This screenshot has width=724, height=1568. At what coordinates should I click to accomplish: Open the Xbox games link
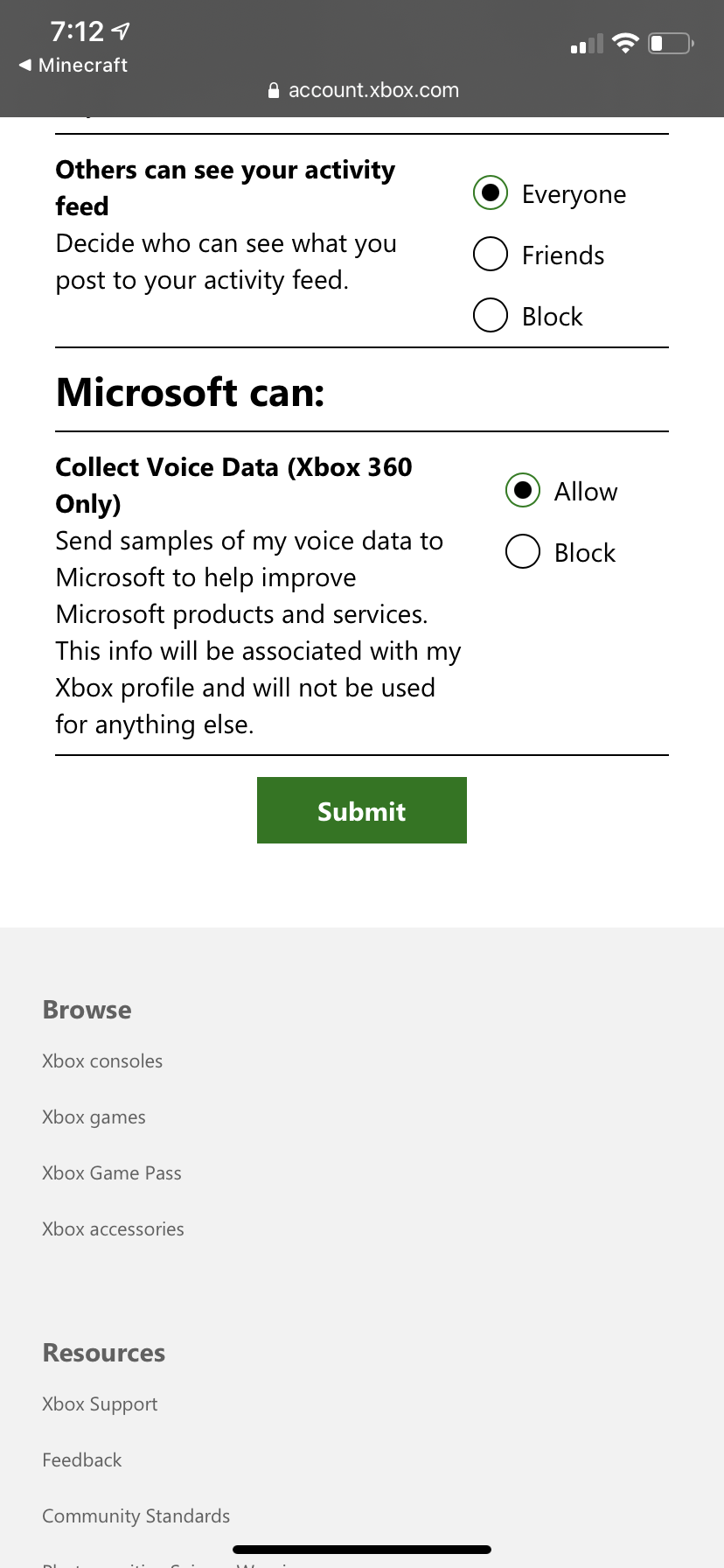click(x=94, y=1116)
